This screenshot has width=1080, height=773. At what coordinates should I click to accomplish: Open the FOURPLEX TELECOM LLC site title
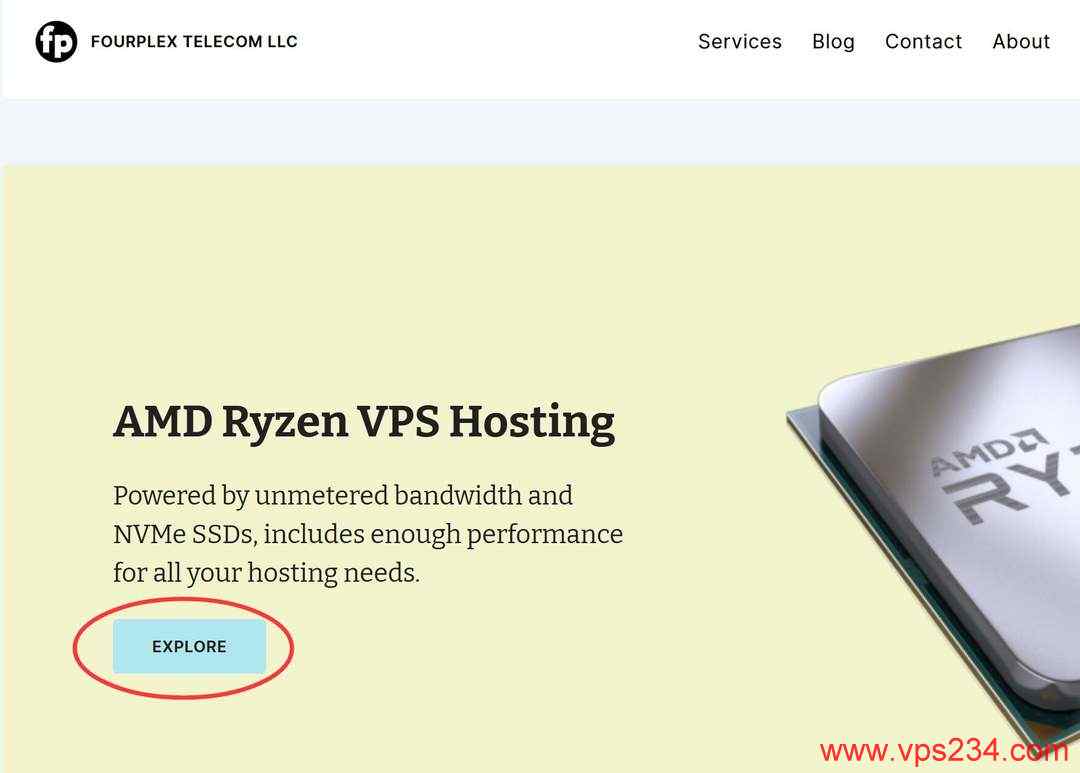(194, 41)
